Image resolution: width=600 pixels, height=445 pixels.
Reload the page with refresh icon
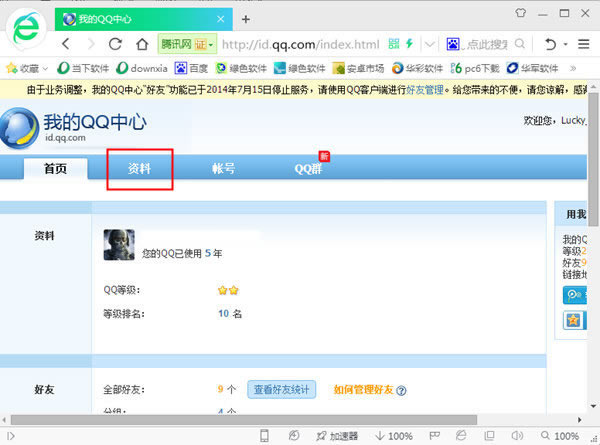pyautogui.click(x=115, y=44)
